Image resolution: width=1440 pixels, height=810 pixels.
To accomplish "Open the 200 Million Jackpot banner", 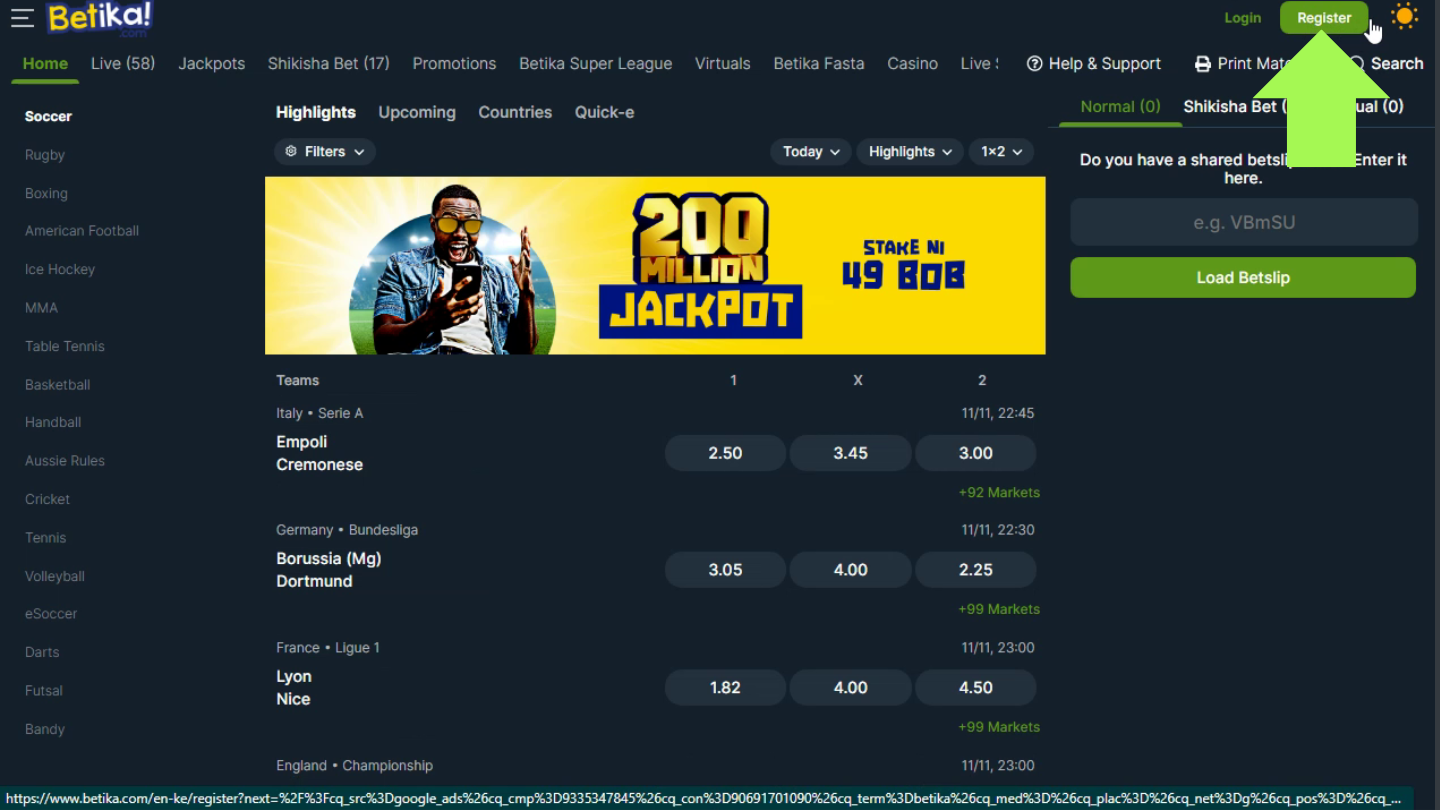I will 655,266.
